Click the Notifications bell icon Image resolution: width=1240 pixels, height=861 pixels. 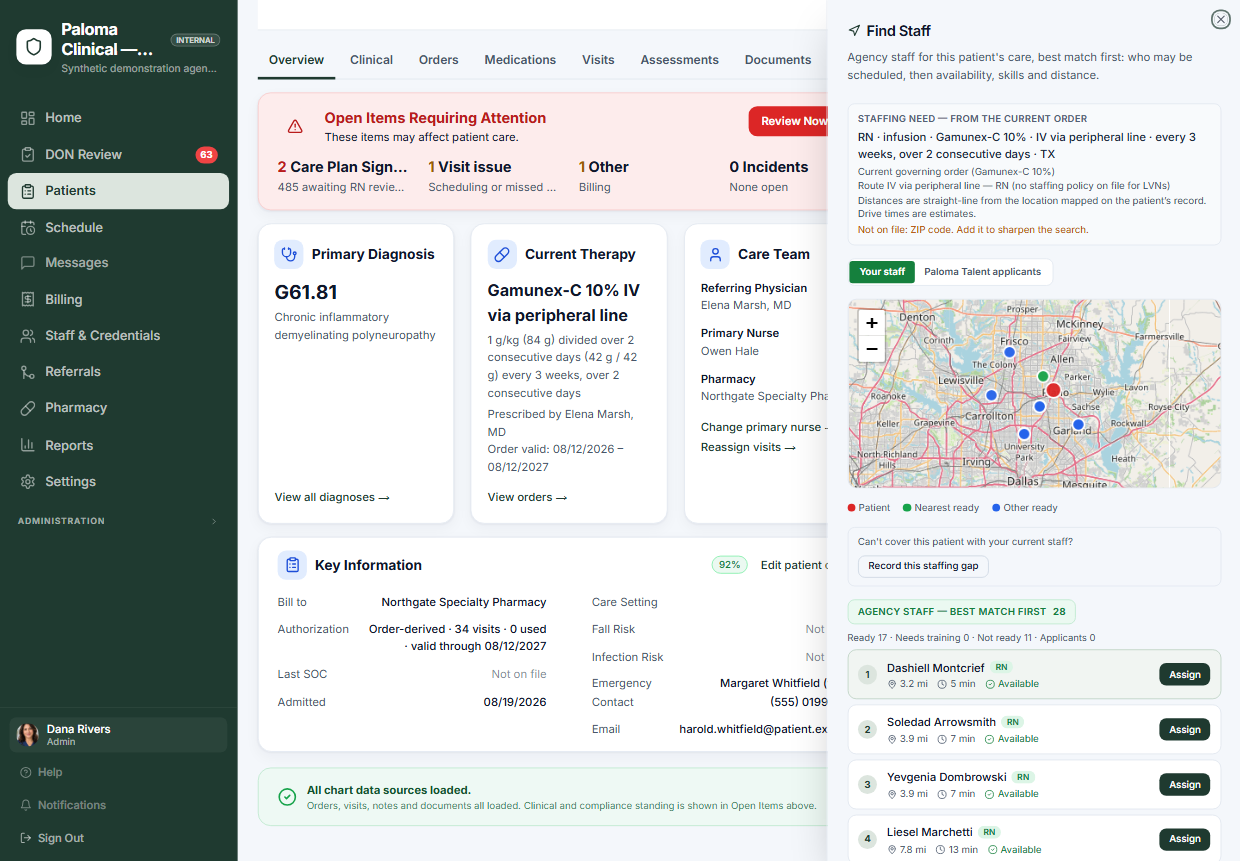click(x=26, y=806)
